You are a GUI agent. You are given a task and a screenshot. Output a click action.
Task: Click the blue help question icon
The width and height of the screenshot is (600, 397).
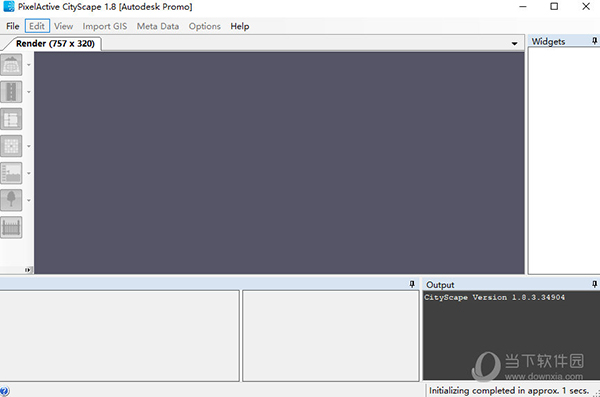4,391
